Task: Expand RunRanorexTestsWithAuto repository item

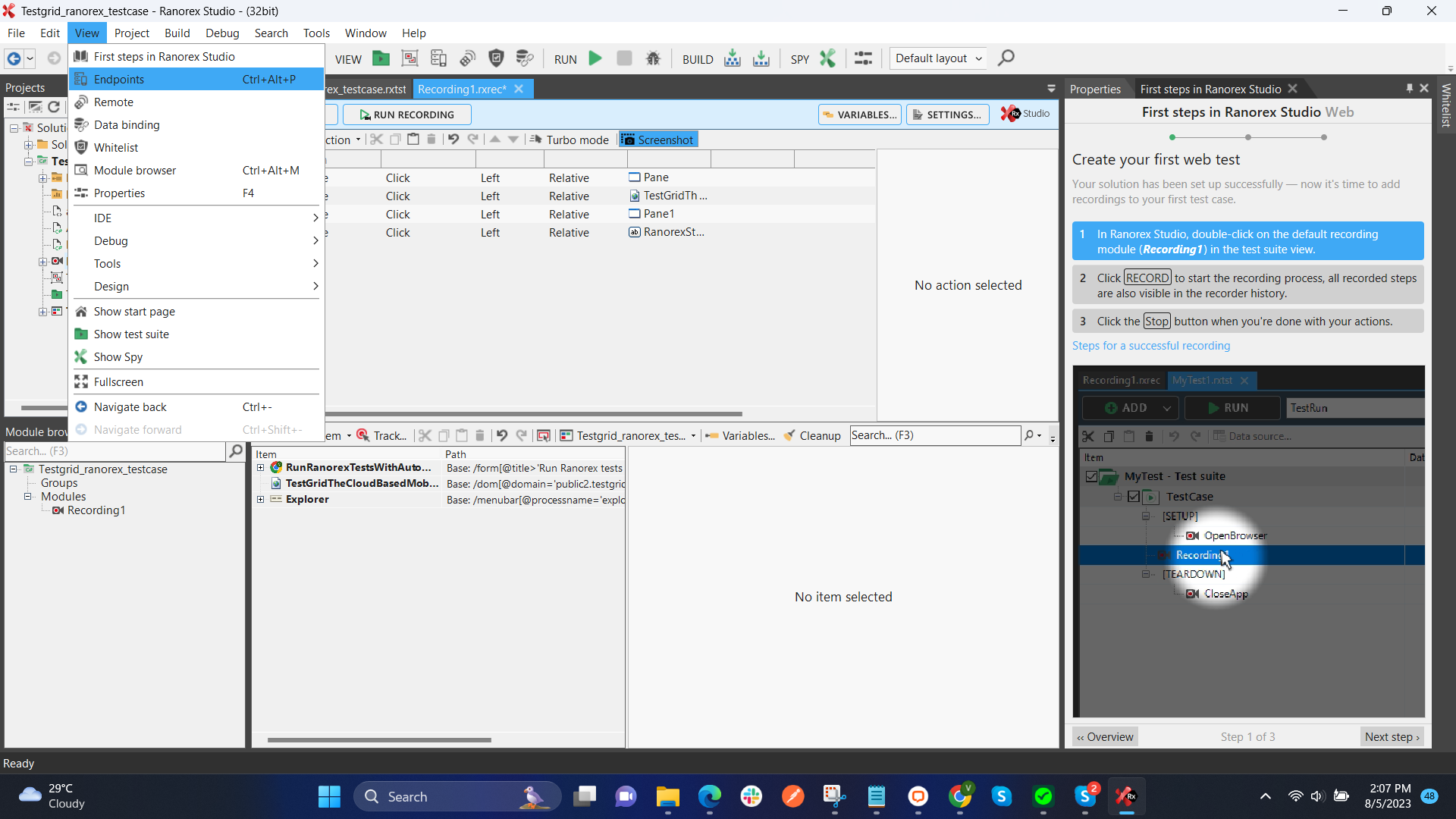Action: [x=261, y=468]
